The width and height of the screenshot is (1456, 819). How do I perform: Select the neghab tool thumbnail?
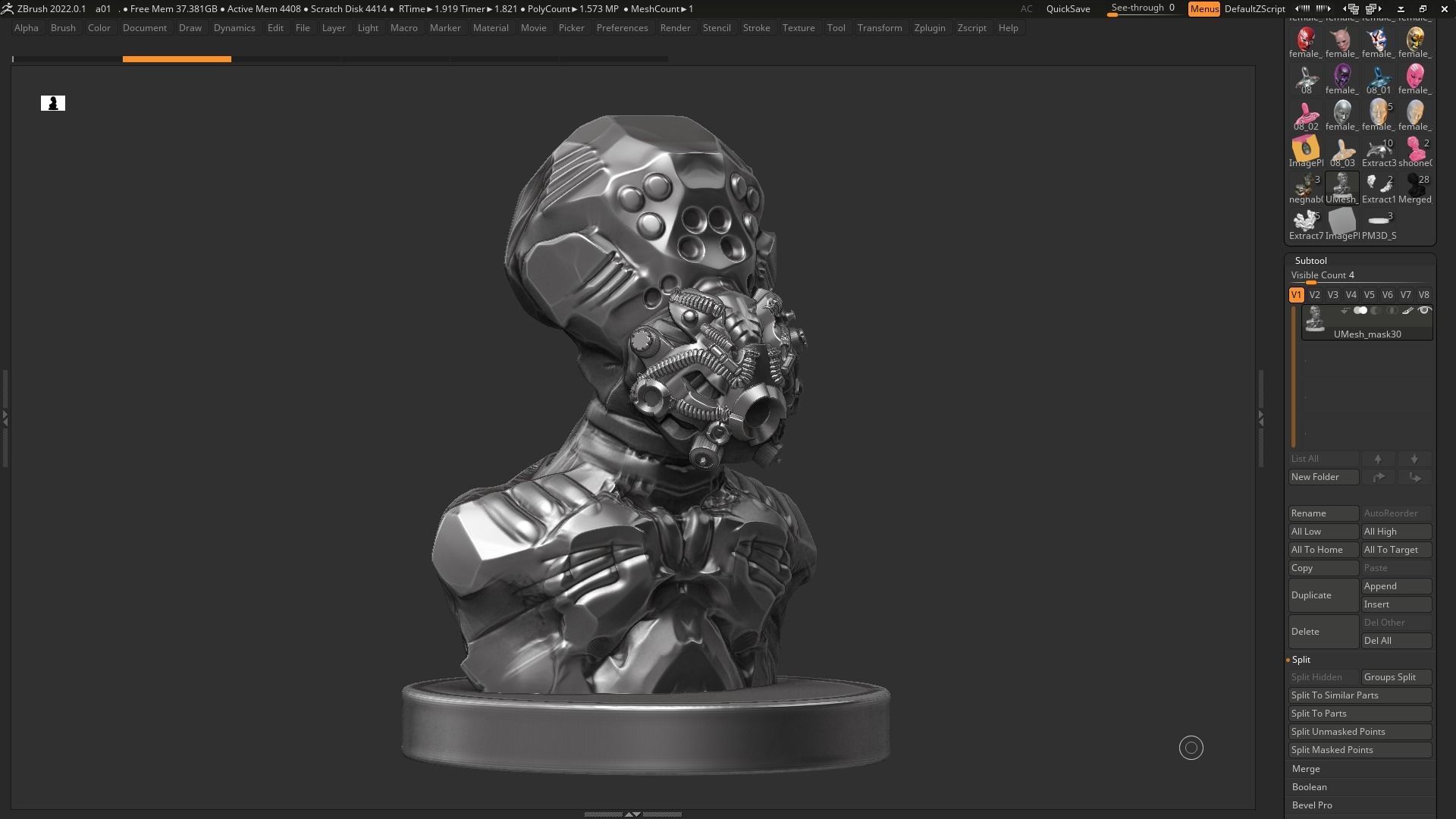pyautogui.click(x=1306, y=187)
